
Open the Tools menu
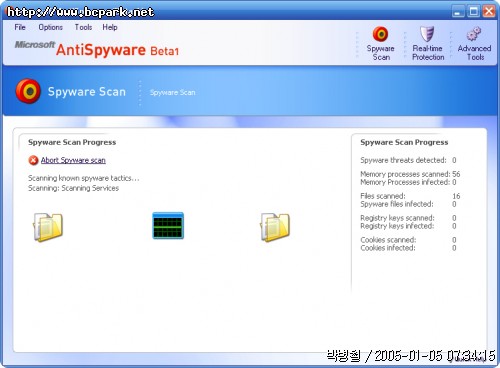coord(83,27)
